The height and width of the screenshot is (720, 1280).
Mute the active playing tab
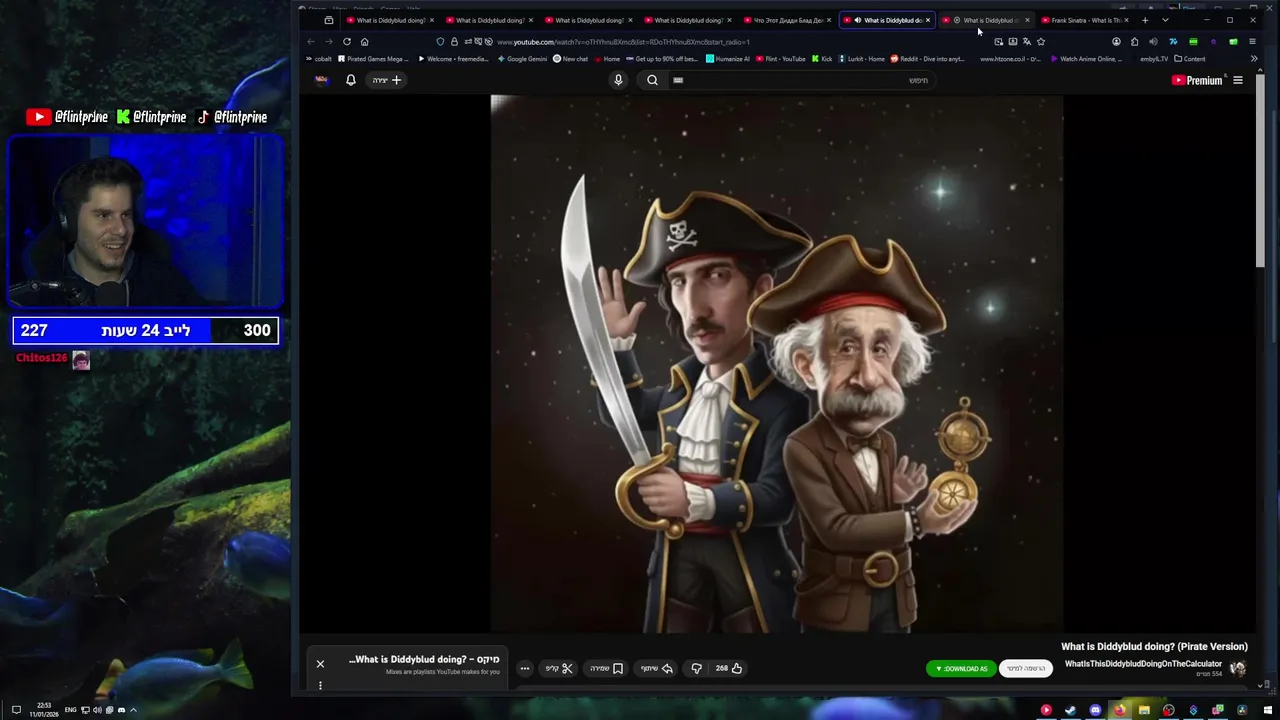pyautogui.click(x=858, y=20)
